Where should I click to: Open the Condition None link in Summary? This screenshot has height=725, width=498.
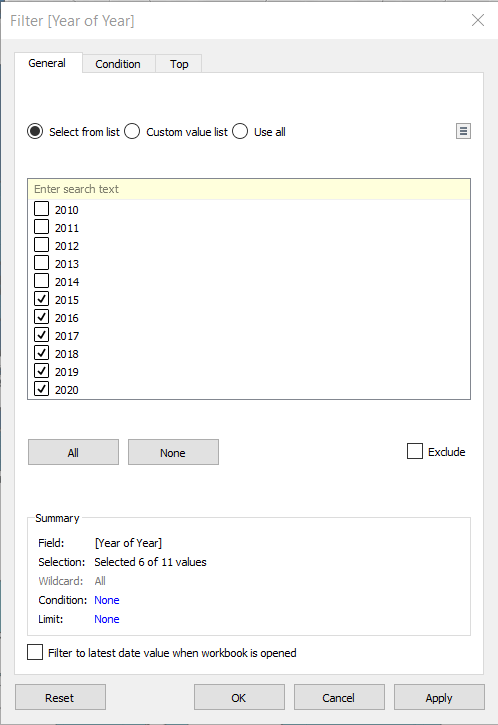point(107,600)
